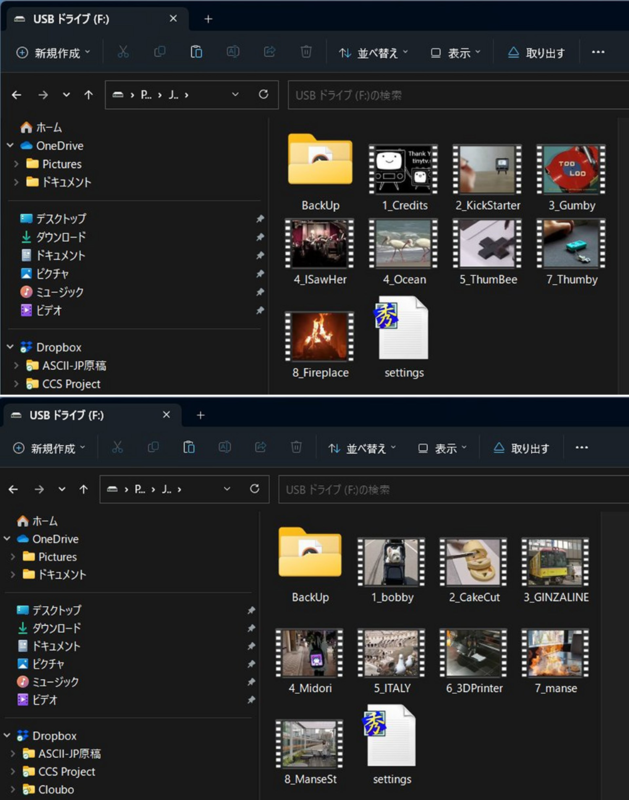629x800 pixels.
Task: Click the Cut scissors icon in the upper window
Action: (x=123, y=52)
